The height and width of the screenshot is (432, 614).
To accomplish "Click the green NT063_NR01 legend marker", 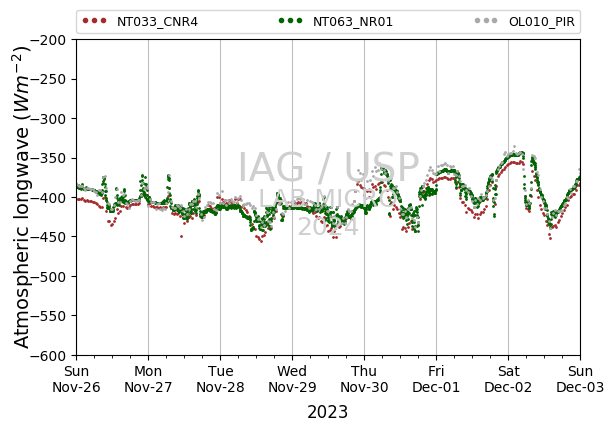I will (290, 20).
